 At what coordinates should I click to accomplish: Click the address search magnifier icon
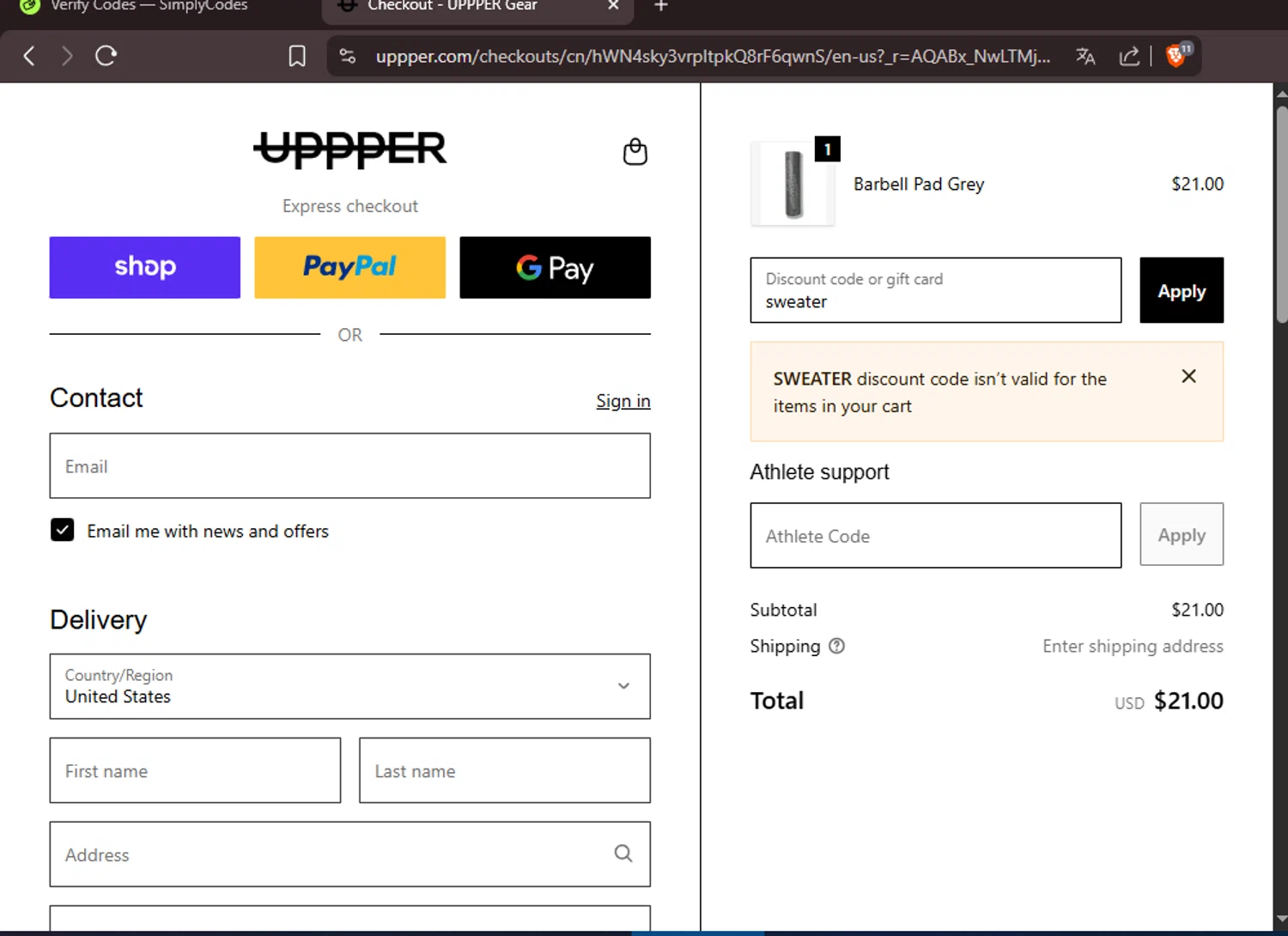coord(623,854)
